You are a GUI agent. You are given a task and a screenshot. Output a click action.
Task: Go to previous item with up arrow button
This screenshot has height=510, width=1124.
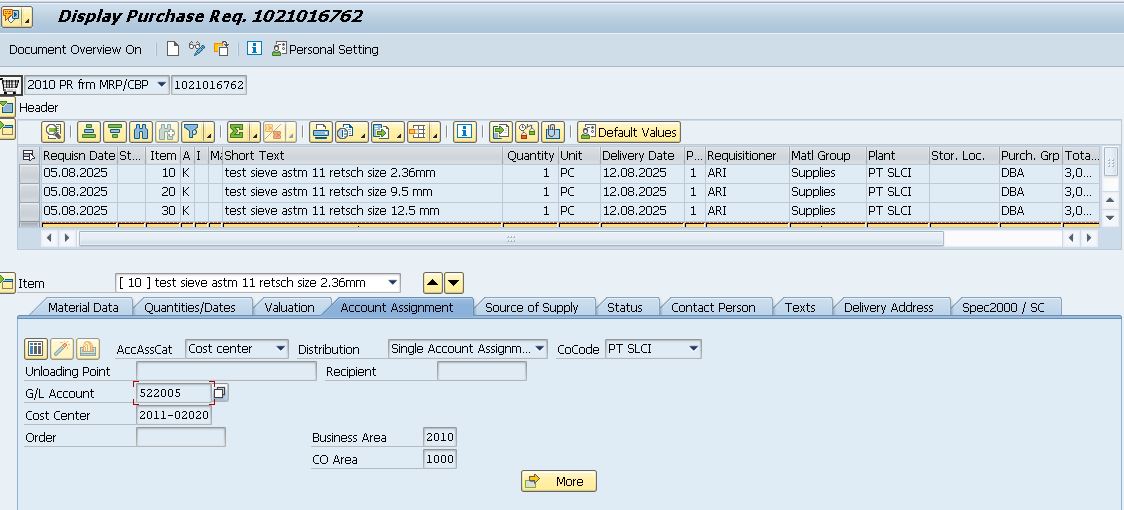(x=433, y=283)
